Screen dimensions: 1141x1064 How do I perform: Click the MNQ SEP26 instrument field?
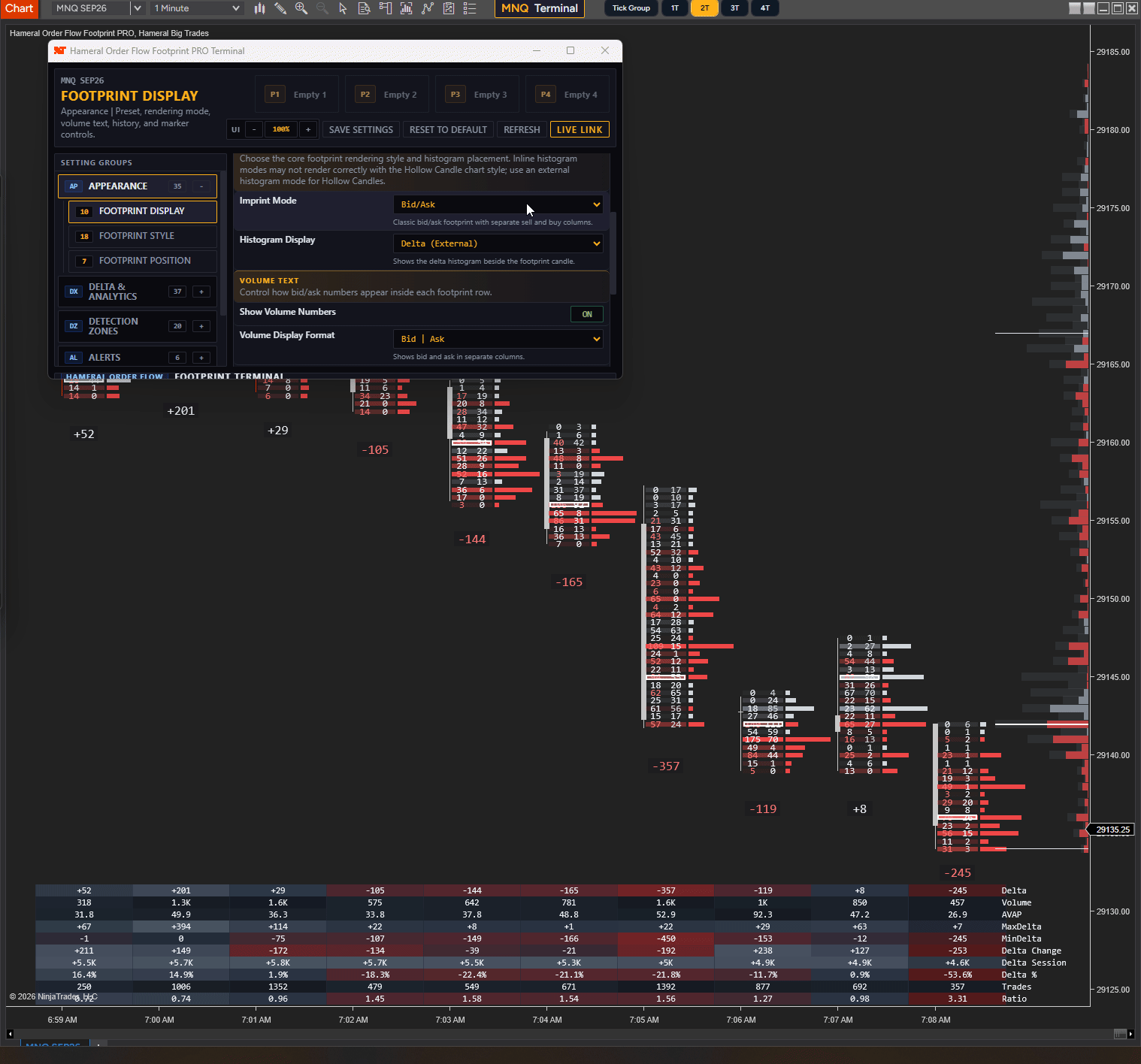pos(92,8)
